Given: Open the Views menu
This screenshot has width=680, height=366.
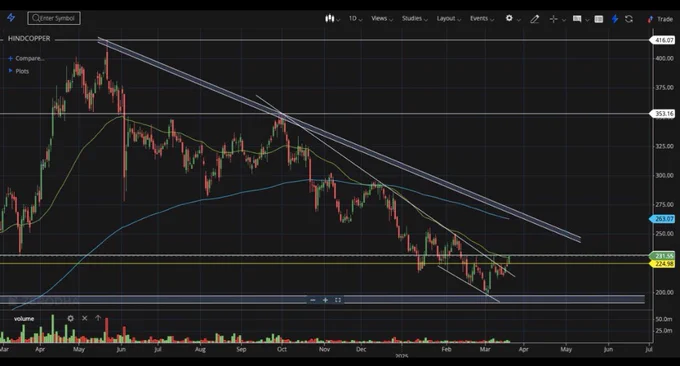Looking at the screenshot, I should coord(382,19).
